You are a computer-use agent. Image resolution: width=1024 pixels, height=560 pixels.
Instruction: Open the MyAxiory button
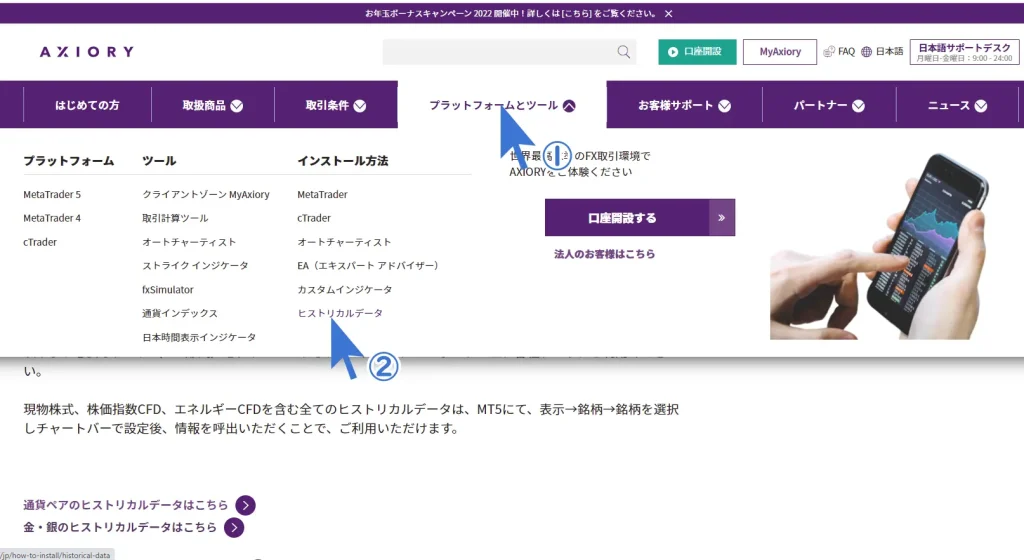(x=780, y=52)
